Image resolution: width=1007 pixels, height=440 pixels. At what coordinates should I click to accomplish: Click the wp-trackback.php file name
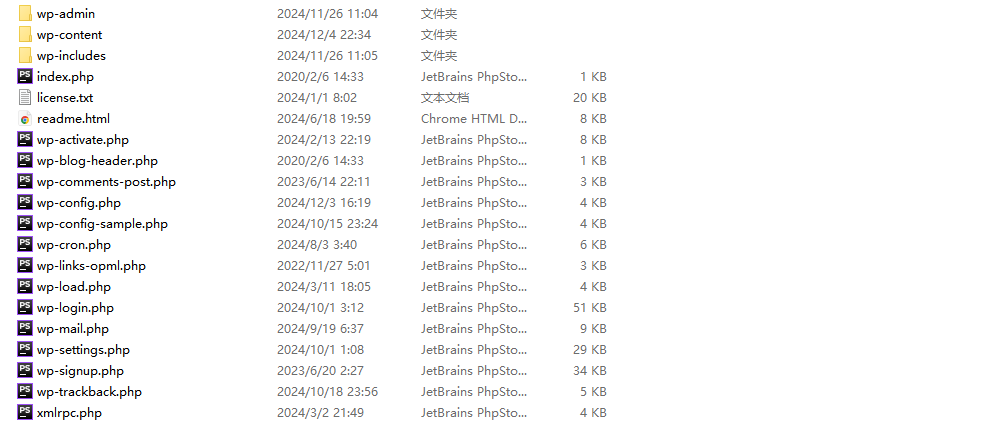pyautogui.click(x=89, y=392)
